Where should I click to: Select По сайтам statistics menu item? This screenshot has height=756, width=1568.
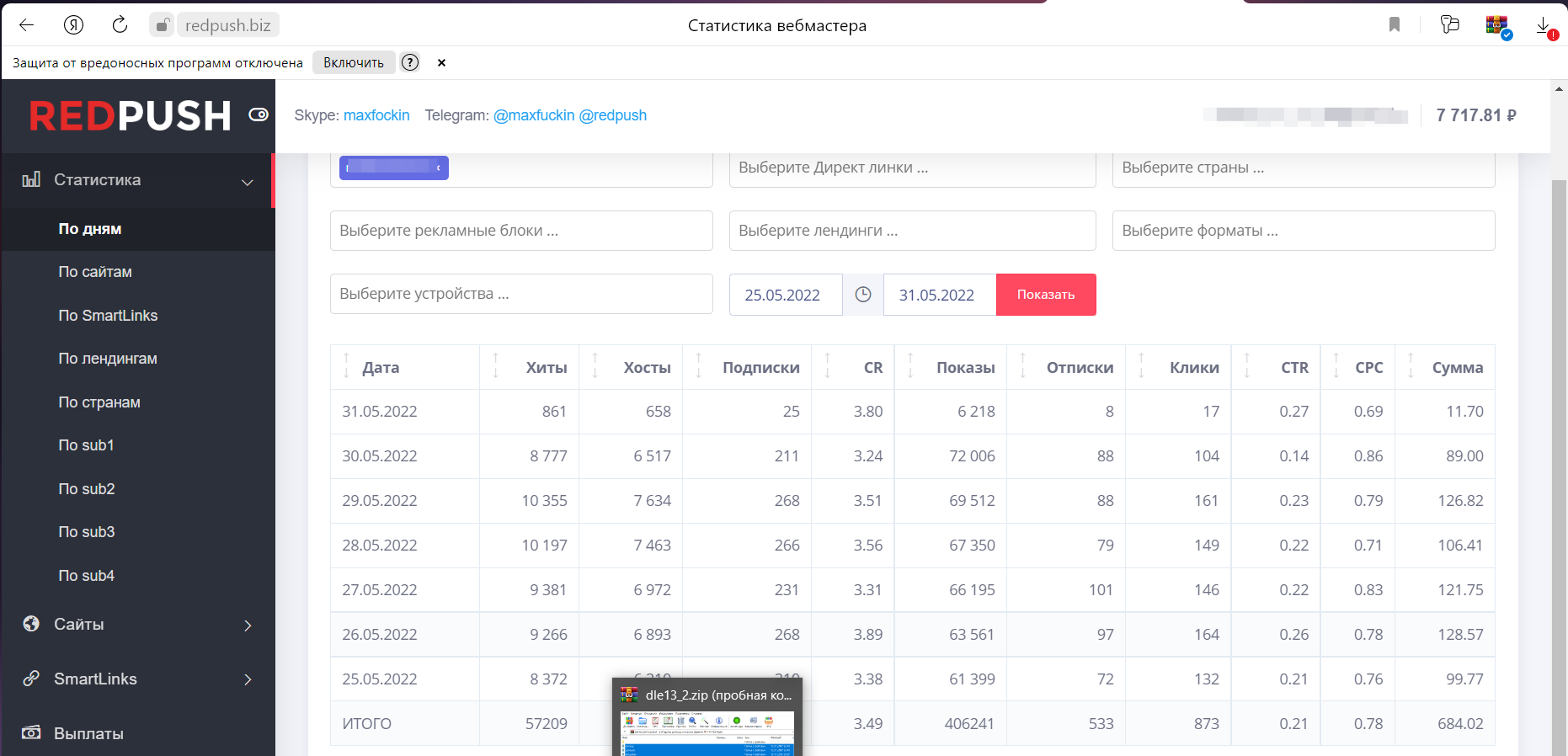95,272
